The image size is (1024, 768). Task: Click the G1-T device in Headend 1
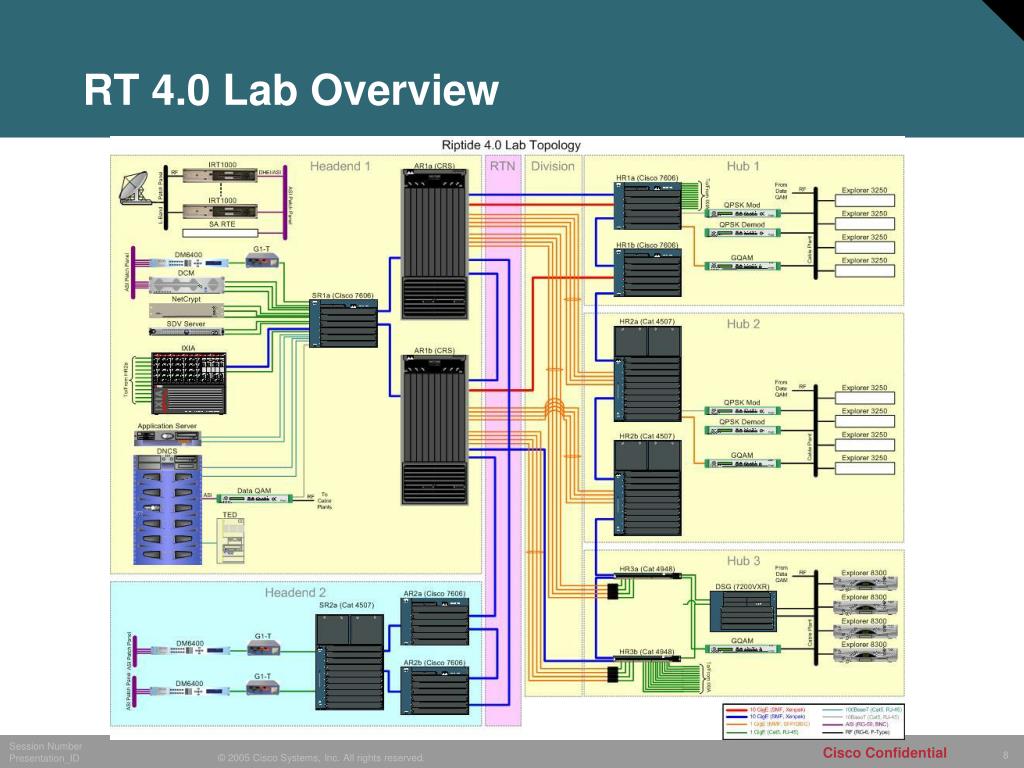click(263, 261)
